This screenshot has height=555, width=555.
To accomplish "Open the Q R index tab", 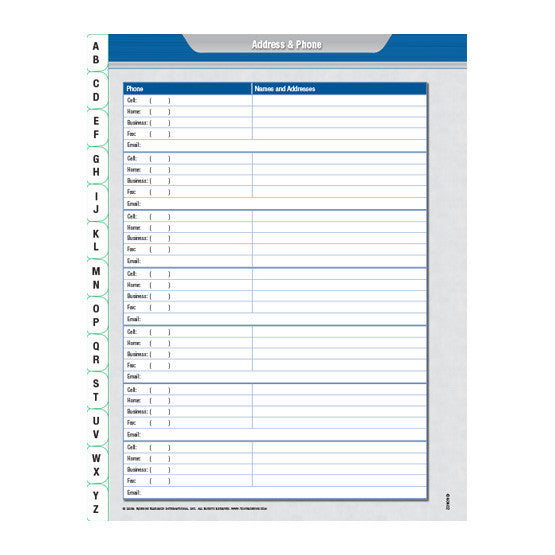I will coord(97,353).
